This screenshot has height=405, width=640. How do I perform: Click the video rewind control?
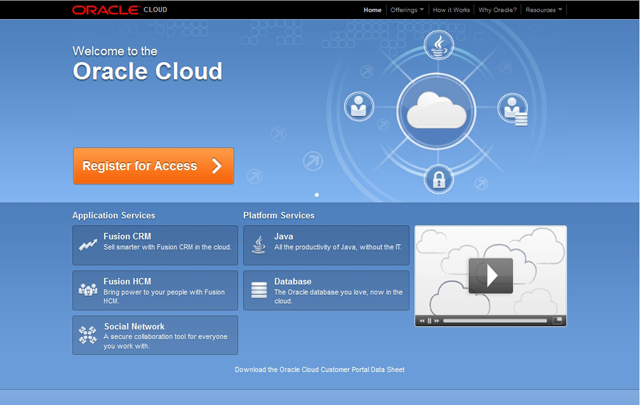pos(422,321)
